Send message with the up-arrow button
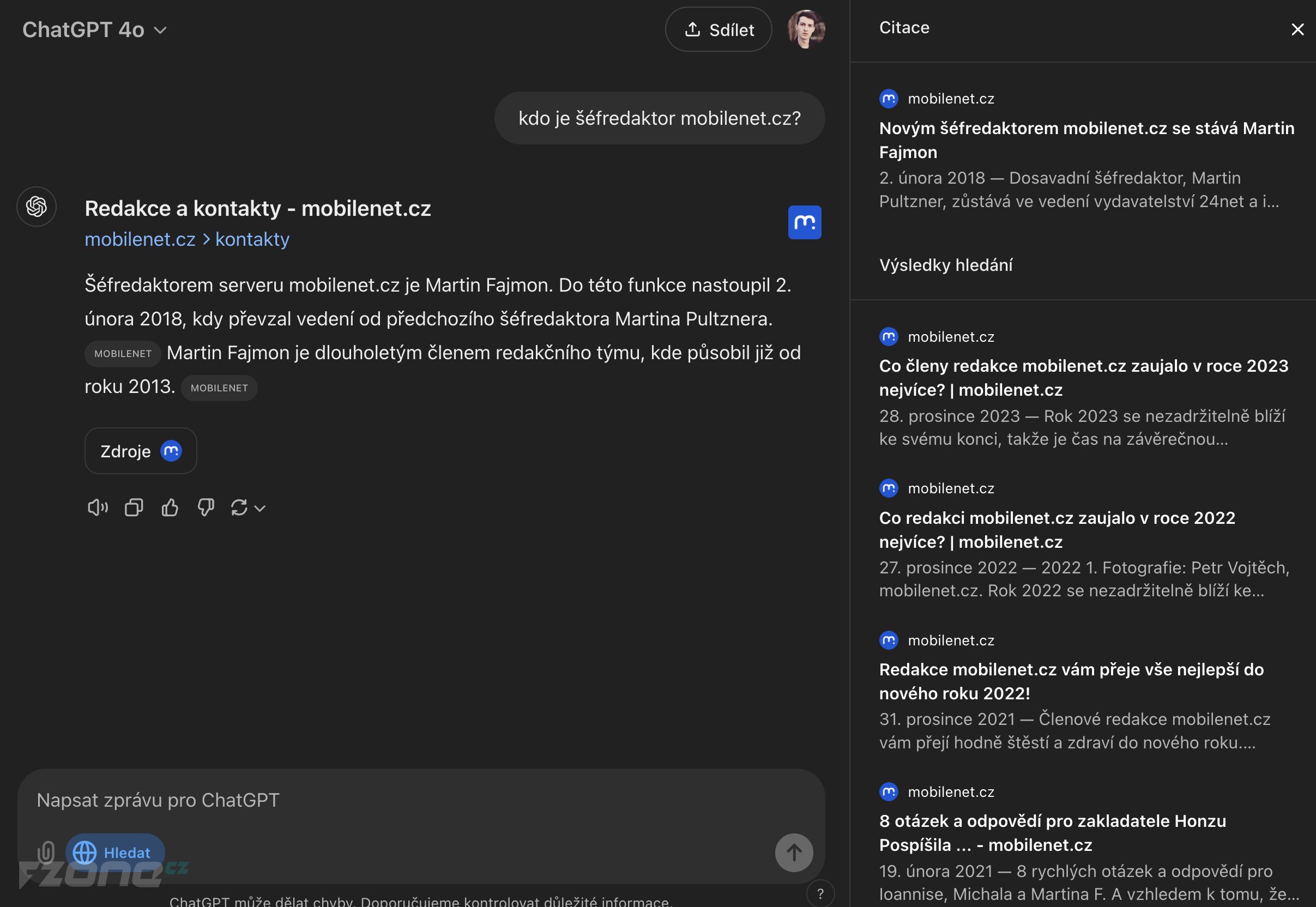Viewport: 1316px width, 907px height. click(x=794, y=852)
